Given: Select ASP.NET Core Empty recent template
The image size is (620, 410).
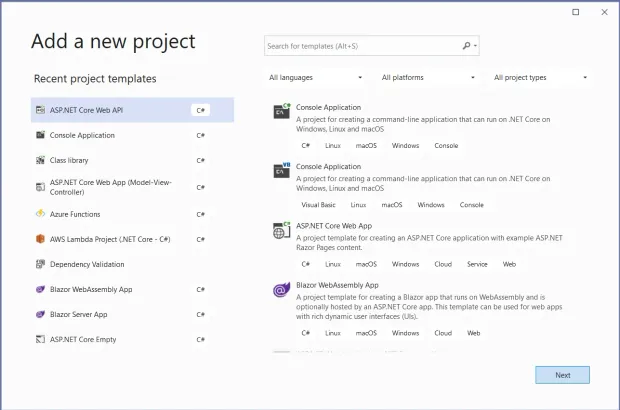Looking at the screenshot, I should click(x=132, y=339).
